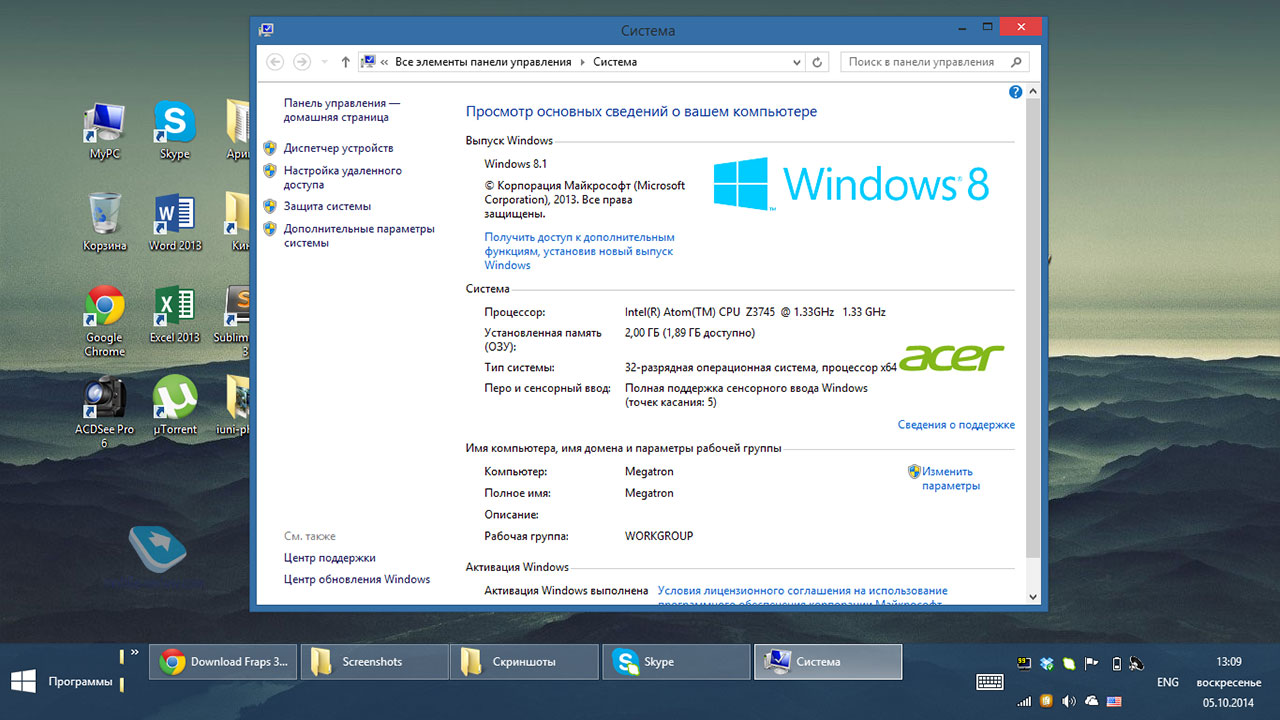1280x720 pixels.
Task: Click the forward navigation arrow in the System window
Action: click(302, 62)
